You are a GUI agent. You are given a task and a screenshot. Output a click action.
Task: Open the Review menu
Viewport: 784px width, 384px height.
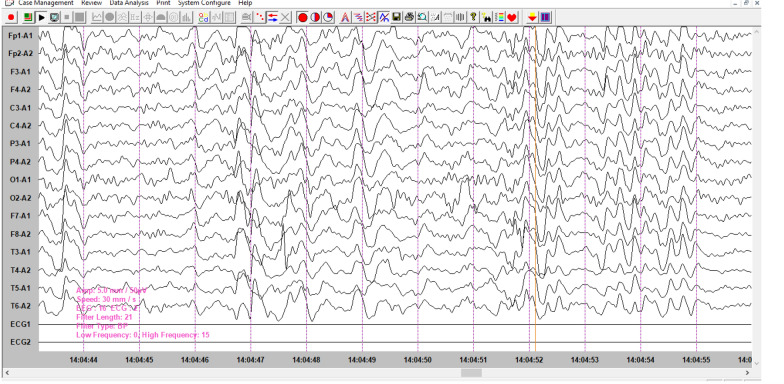pos(92,3)
